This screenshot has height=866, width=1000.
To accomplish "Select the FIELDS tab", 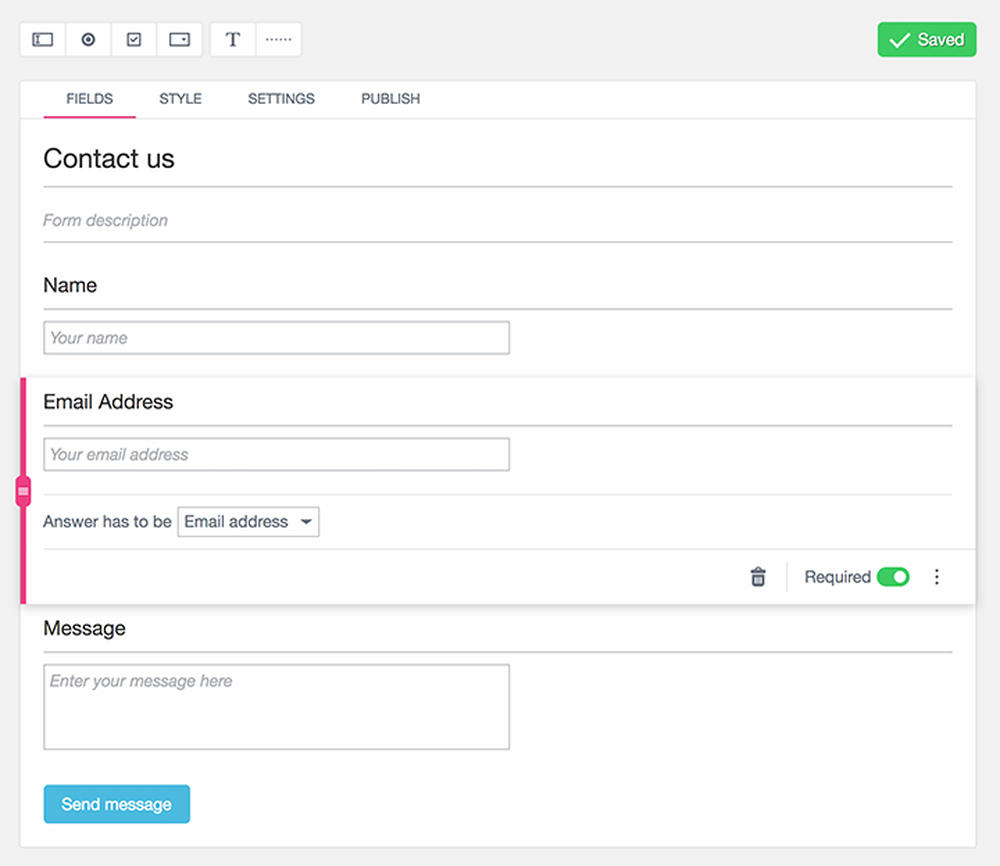I will pos(89,99).
